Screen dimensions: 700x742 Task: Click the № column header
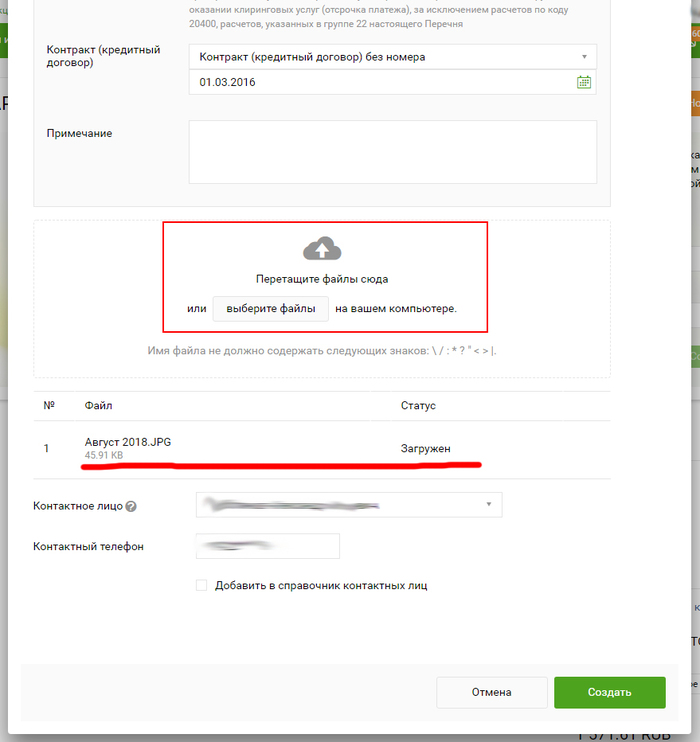[x=49, y=406]
